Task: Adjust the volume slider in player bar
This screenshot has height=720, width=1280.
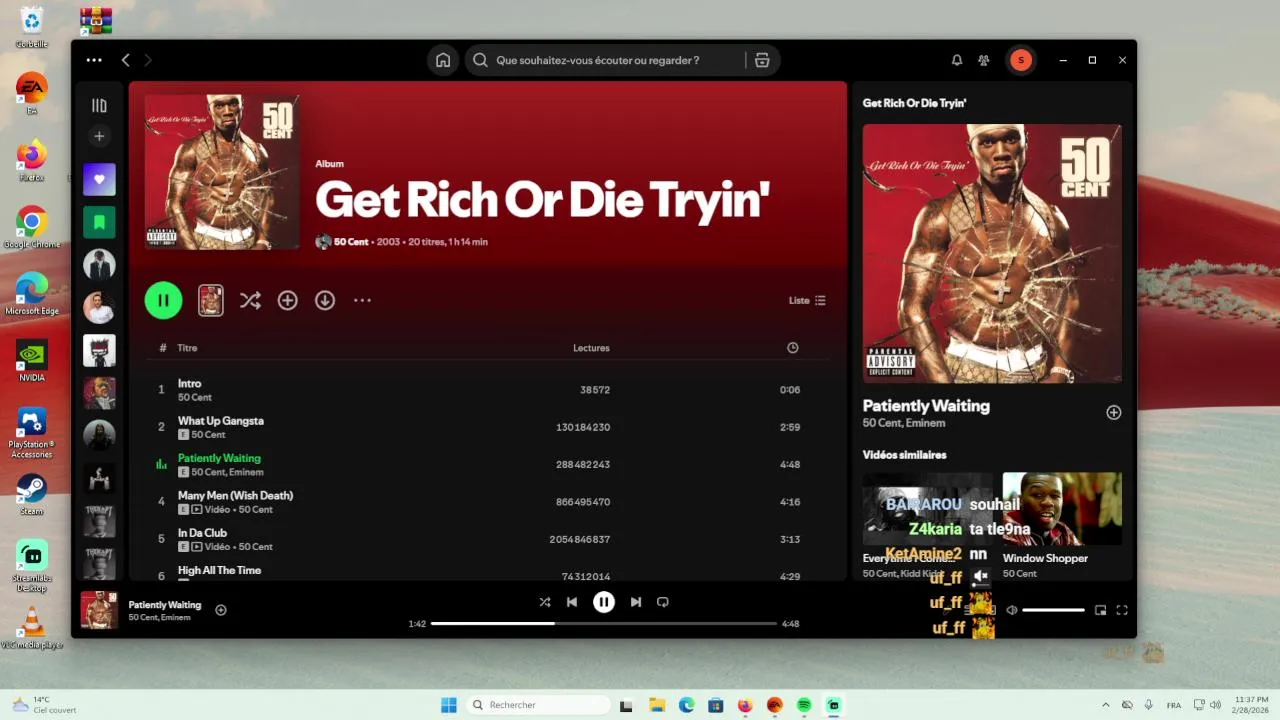Action: click(1053, 610)
